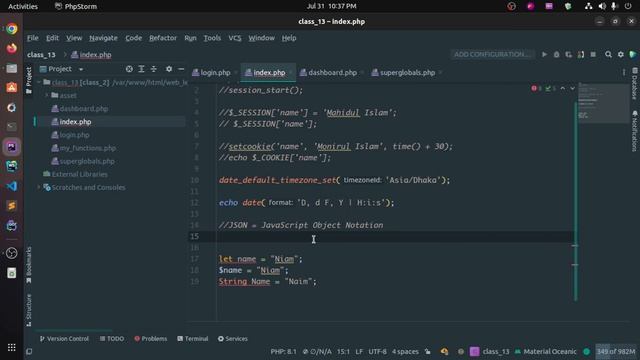
Task: Open Search Everywhere magnifier icon
Action: (x=608, y=54)
